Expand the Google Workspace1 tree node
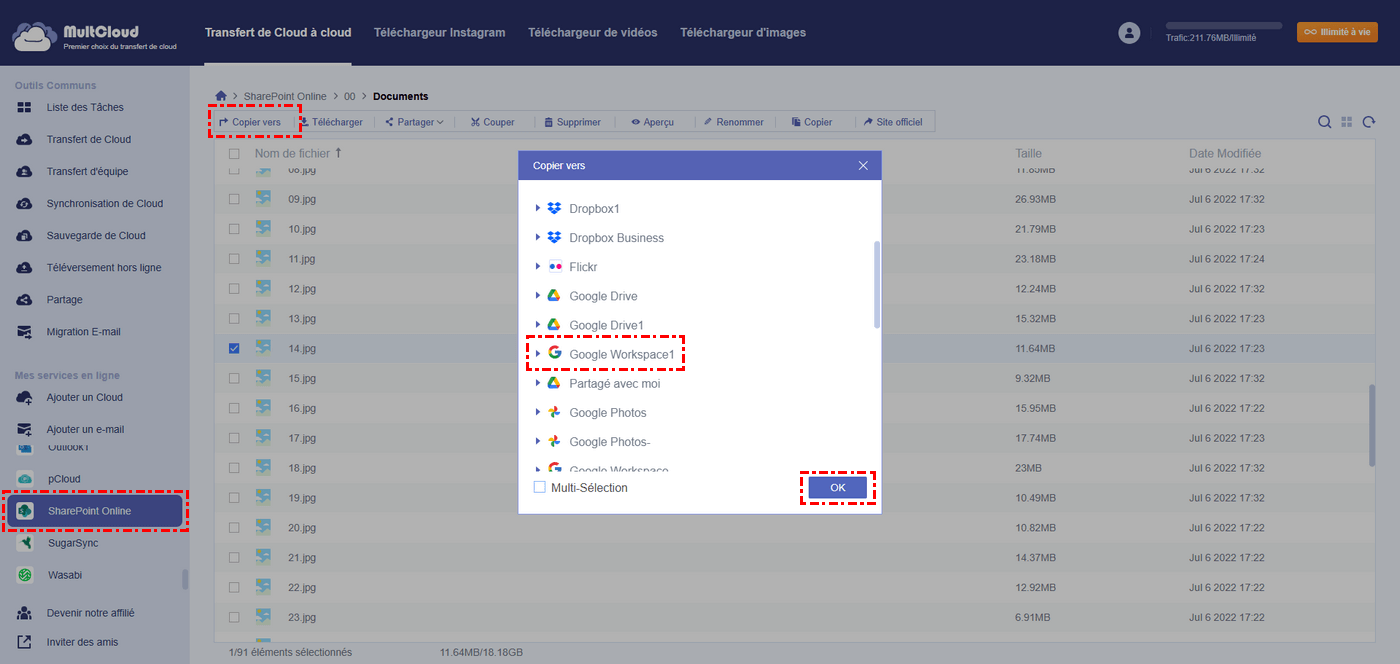Image resolution: width=1400 pixels, height=664 pixels. (538, 353)
